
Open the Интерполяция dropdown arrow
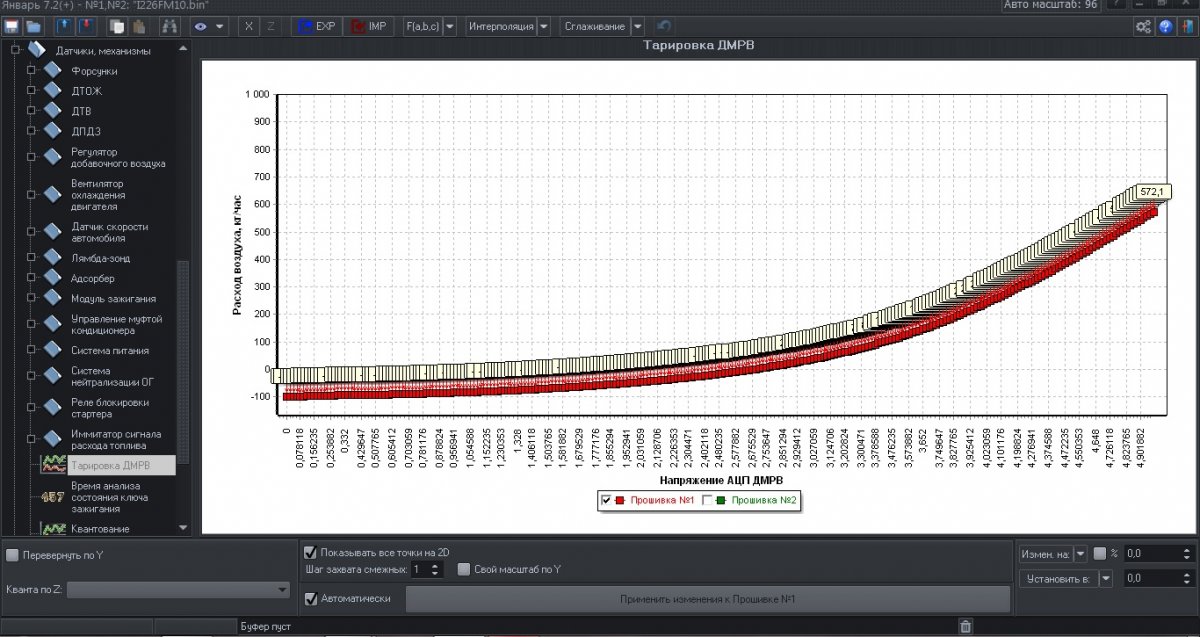point(543,26)
